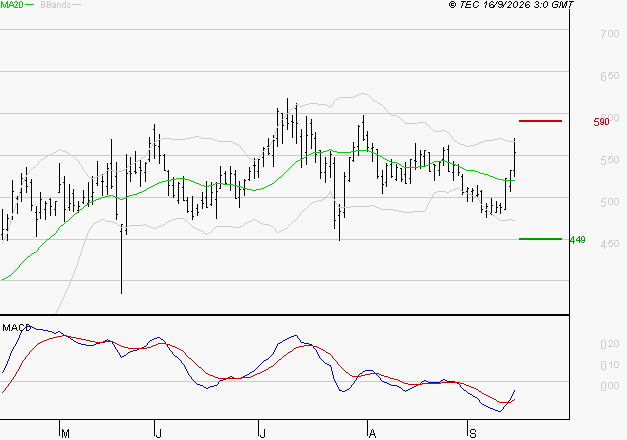Click the red 590 resistance value

pos(601,122)
